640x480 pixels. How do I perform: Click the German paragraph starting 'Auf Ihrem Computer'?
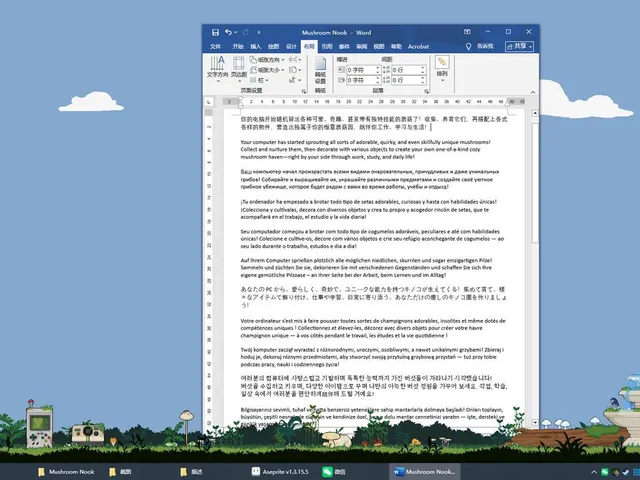coord(367,268)
